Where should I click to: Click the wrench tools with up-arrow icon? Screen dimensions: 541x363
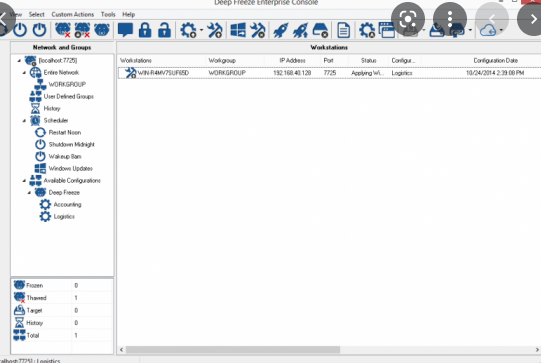click(215, 30)
